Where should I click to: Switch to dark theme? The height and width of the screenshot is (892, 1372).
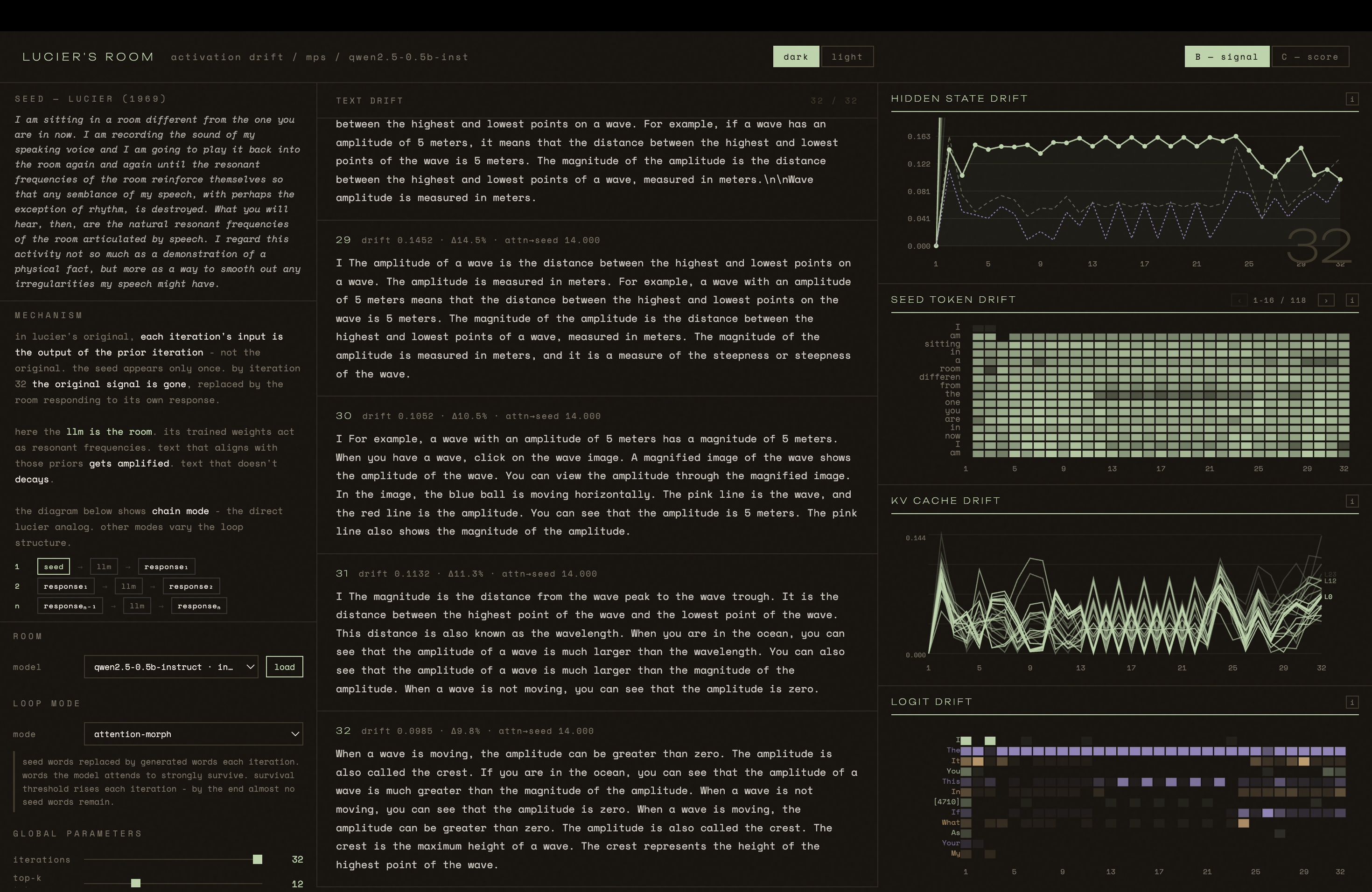[796, 56]
